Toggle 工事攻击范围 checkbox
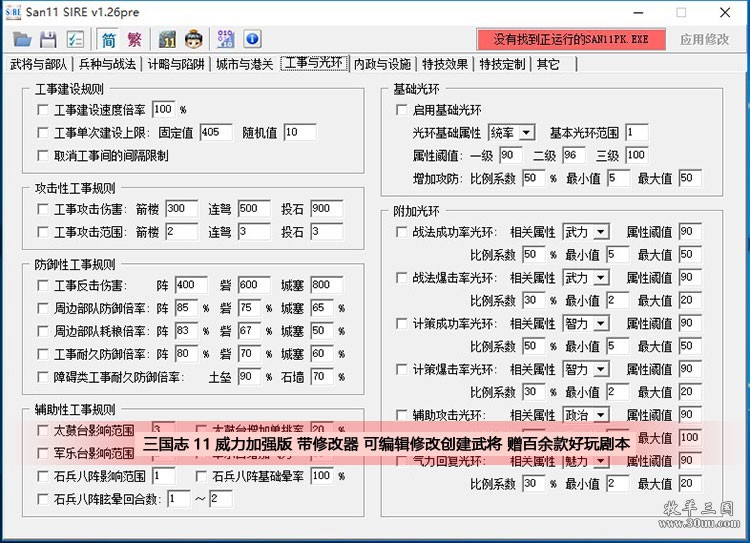This screenshot has width=750, height=543. 43,232
